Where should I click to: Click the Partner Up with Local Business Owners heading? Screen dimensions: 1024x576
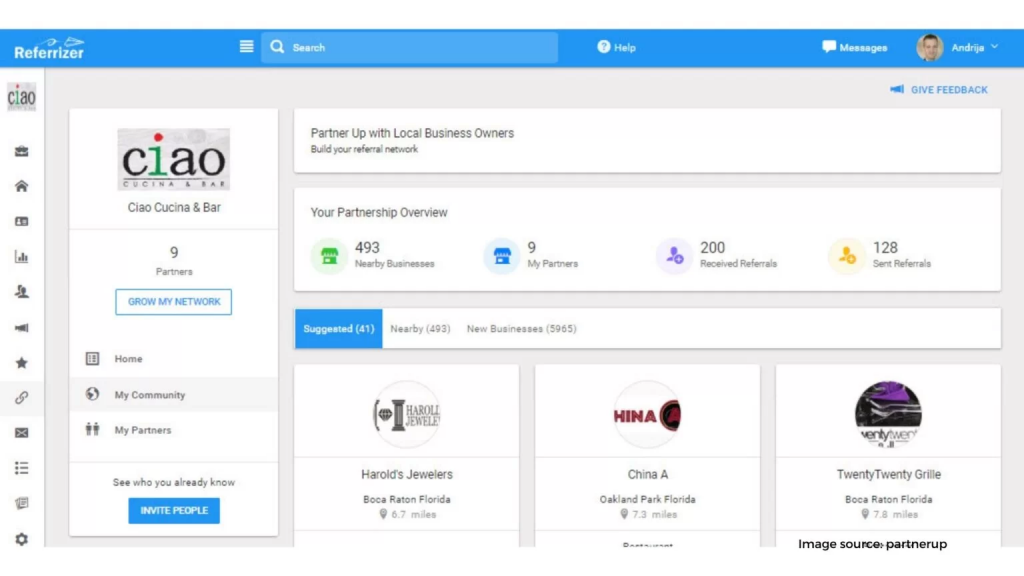coord(412,133)
